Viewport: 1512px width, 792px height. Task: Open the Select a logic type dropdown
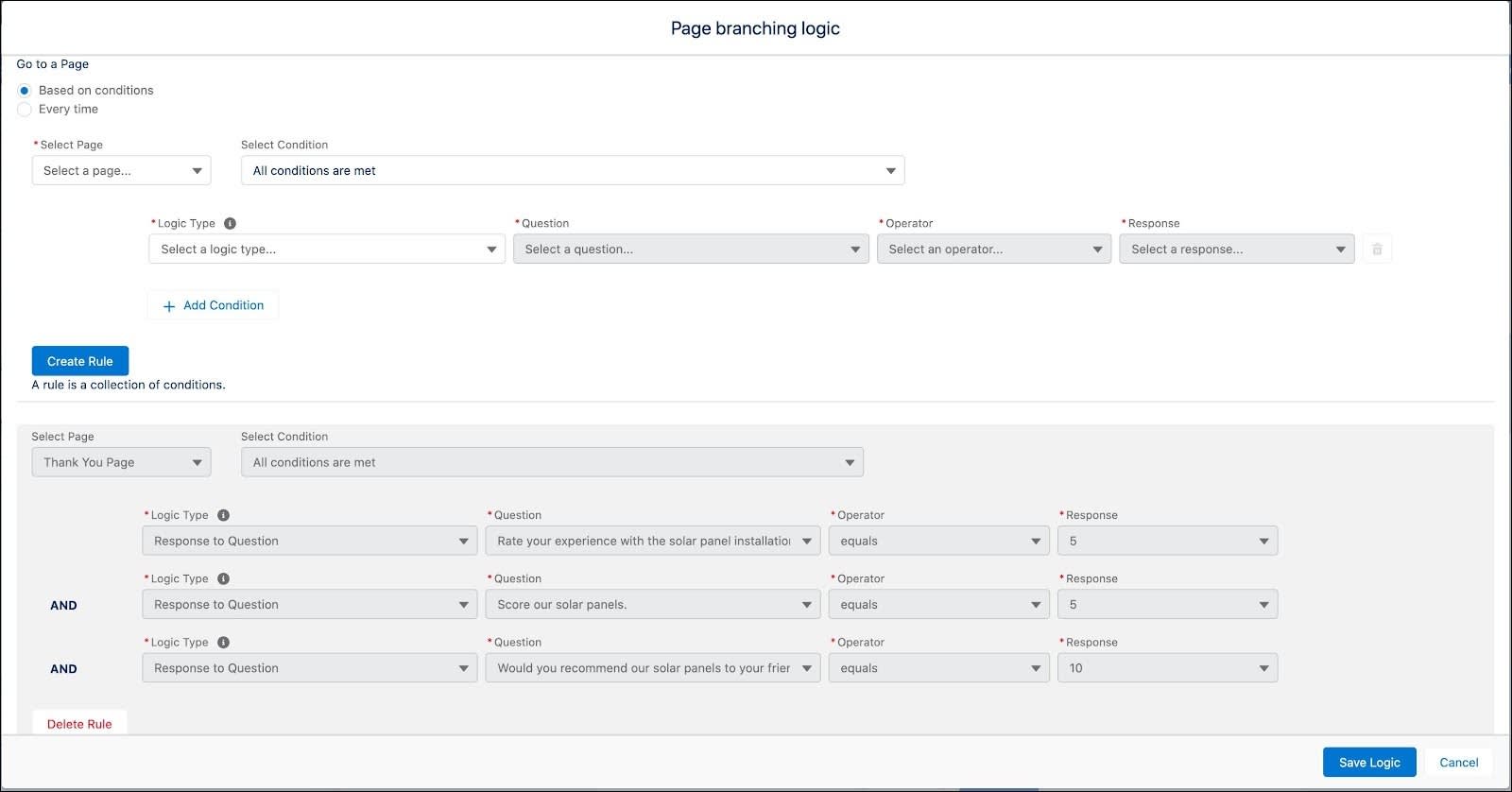point(327,250)
